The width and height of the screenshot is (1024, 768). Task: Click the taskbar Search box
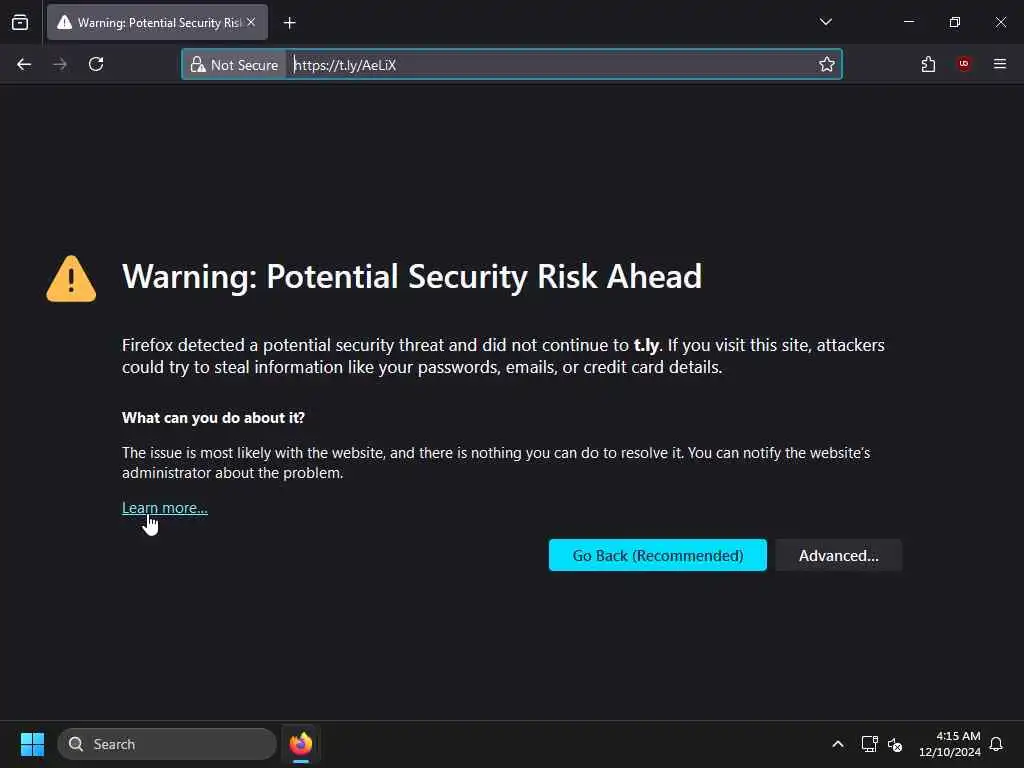167,744
